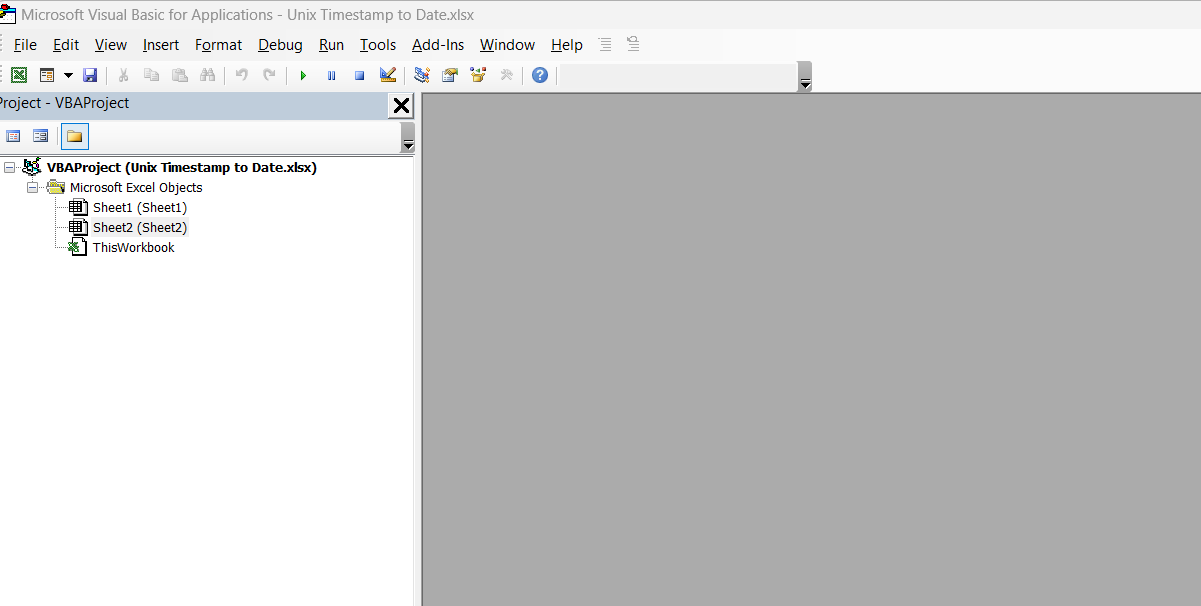Click the Project - VBAProject pane title
This screenshot has height=606, width=1201.
[65, 103]
